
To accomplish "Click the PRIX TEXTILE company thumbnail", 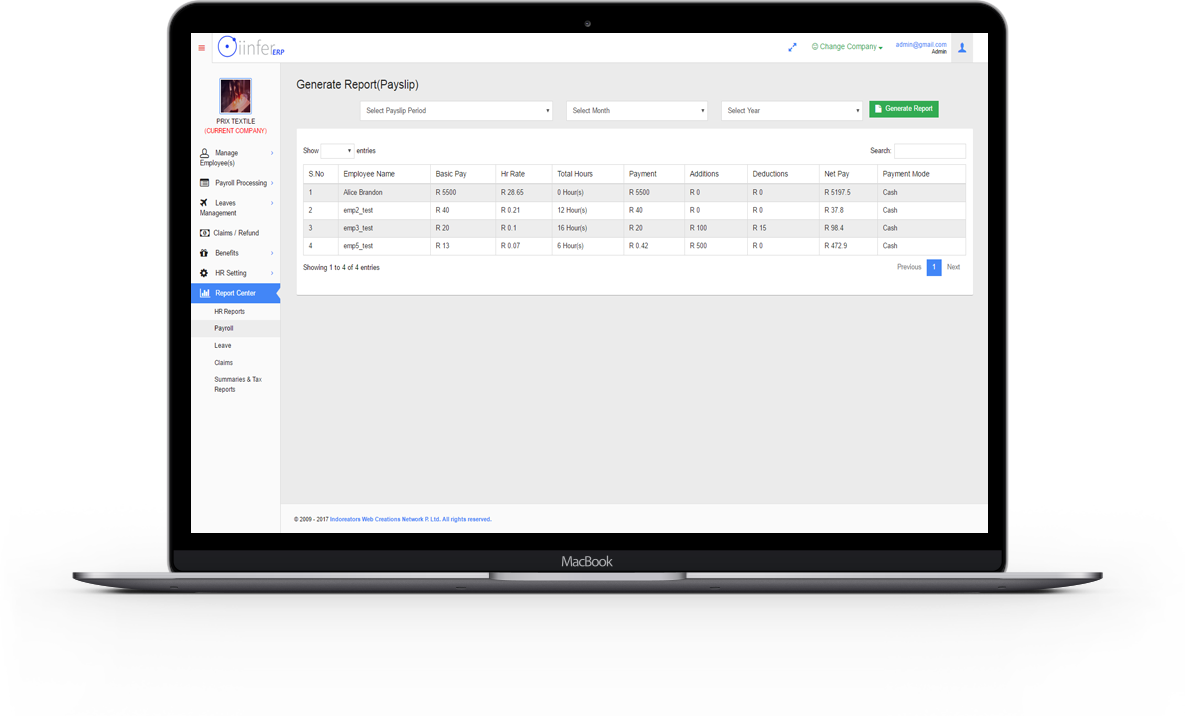I will 235,96.
